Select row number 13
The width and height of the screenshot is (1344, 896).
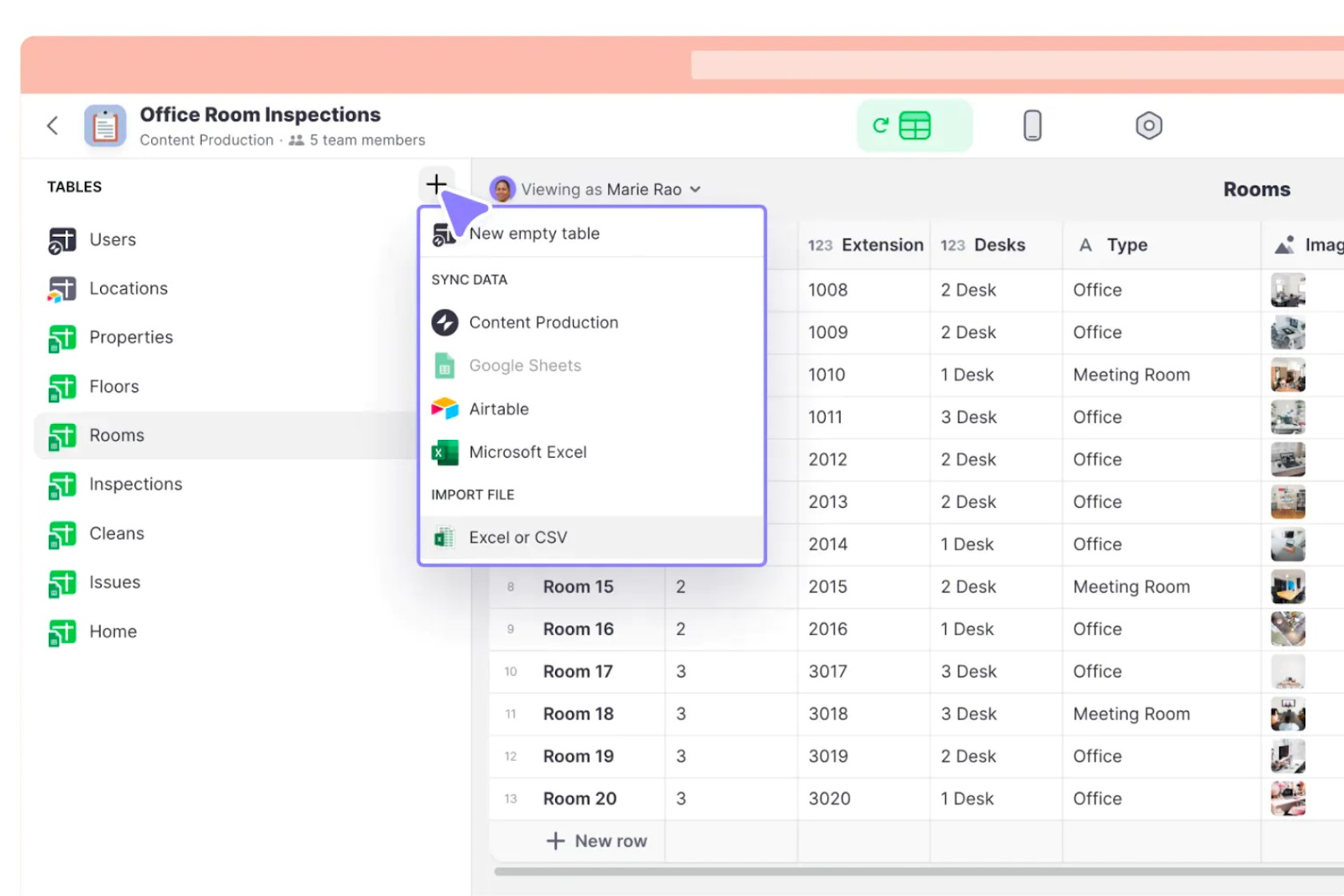(x=511, y=799)
